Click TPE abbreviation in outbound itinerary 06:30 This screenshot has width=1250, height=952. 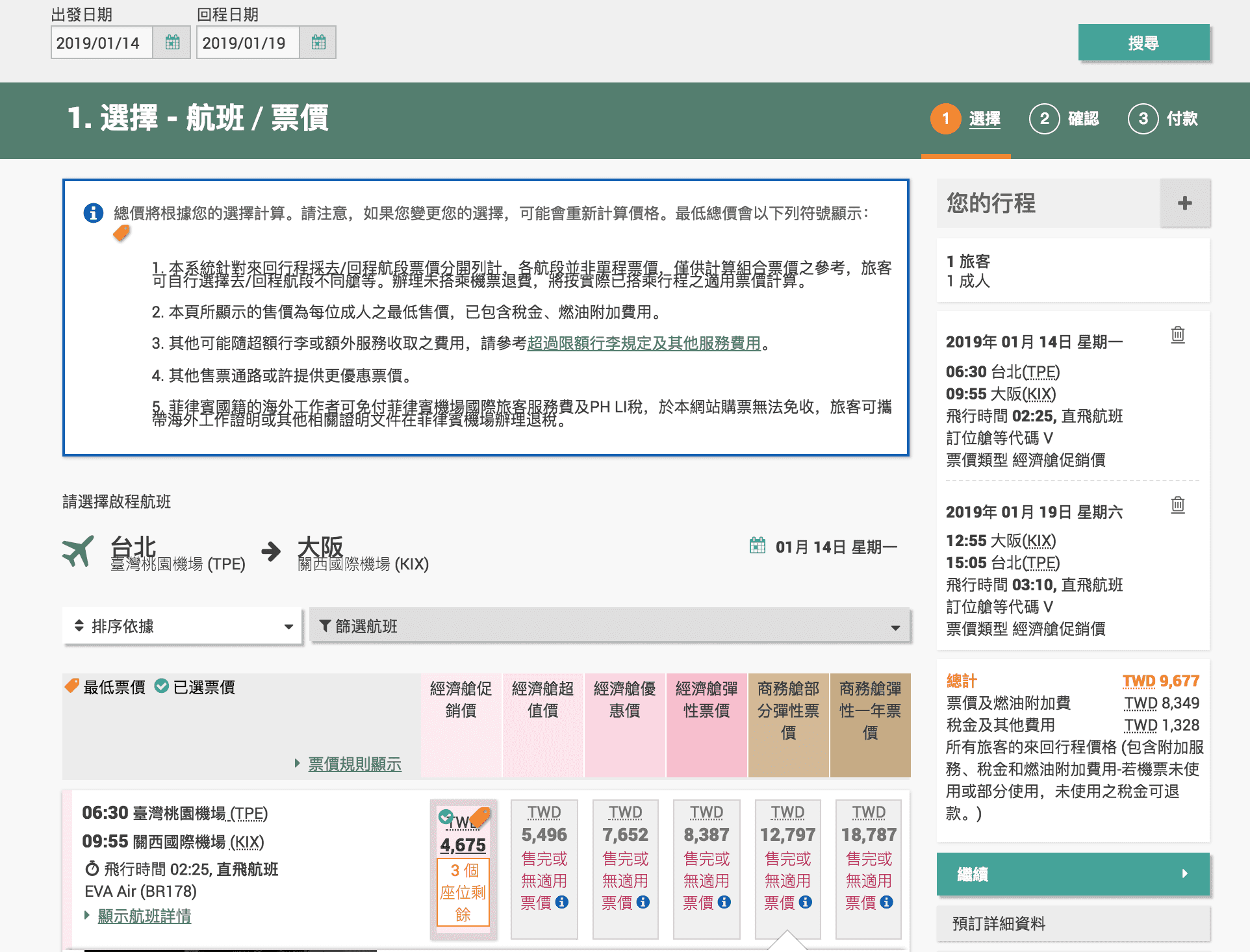(x=1041, y=372)
